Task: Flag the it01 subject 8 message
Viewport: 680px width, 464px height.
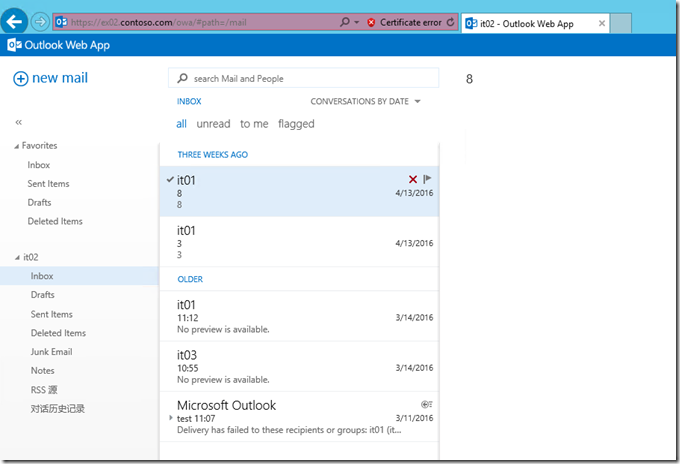Action: [x=427, y=179]
